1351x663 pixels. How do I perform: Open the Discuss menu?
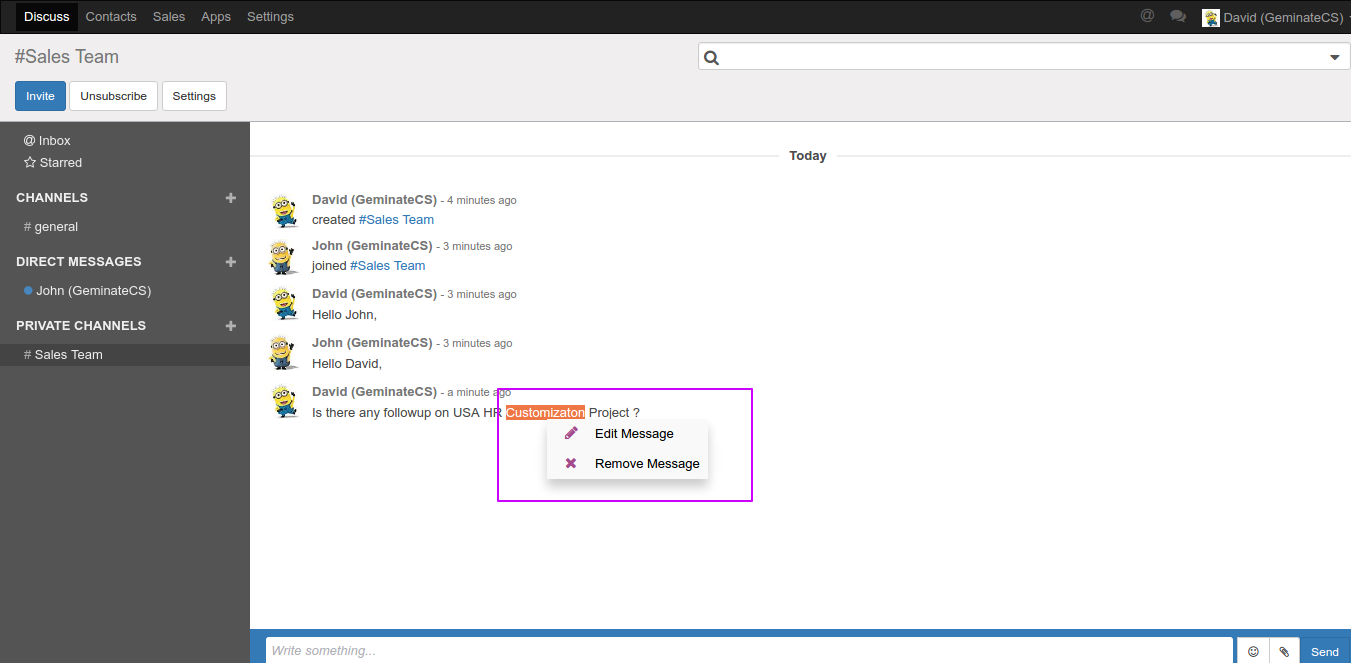tap(47, 17)
